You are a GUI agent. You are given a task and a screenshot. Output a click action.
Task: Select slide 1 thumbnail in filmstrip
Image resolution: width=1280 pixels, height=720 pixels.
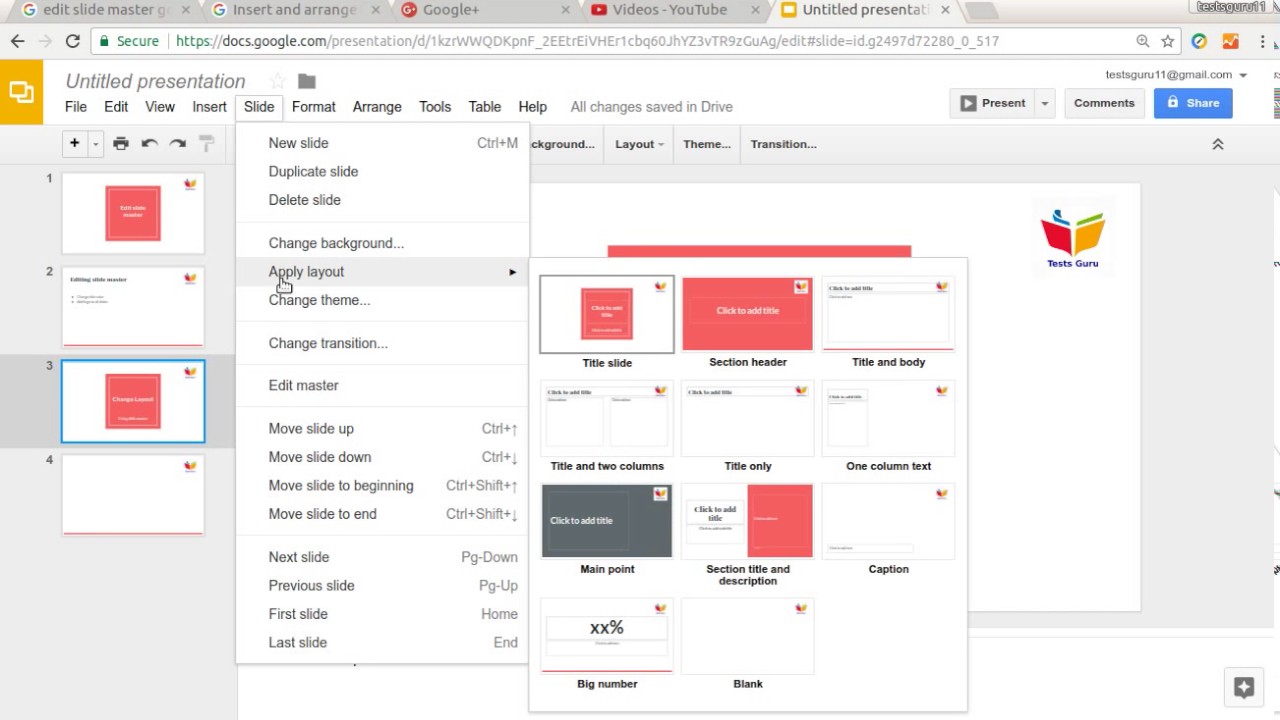(x=133, y=213)
